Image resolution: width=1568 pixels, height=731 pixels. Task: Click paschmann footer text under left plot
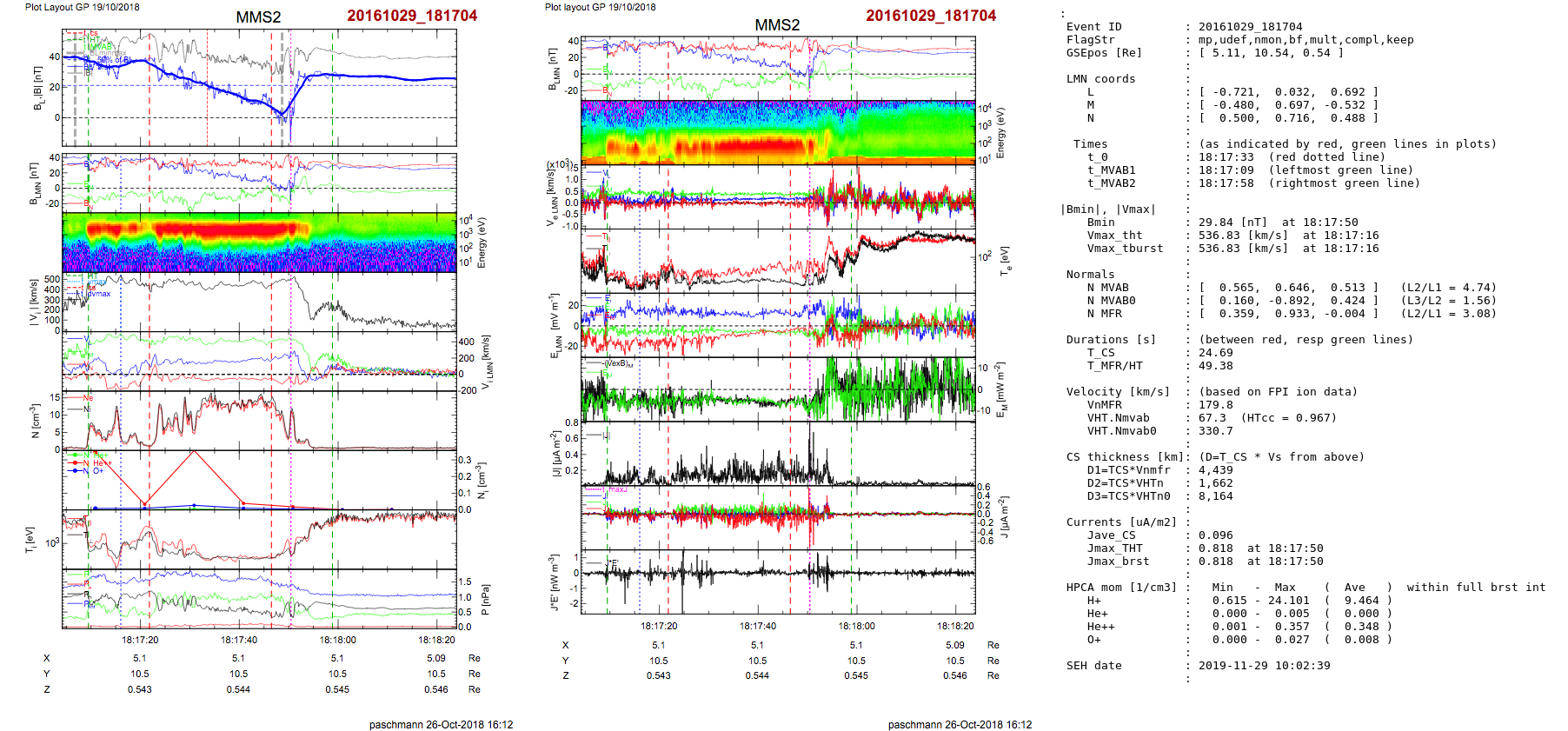tap(441, 724)
